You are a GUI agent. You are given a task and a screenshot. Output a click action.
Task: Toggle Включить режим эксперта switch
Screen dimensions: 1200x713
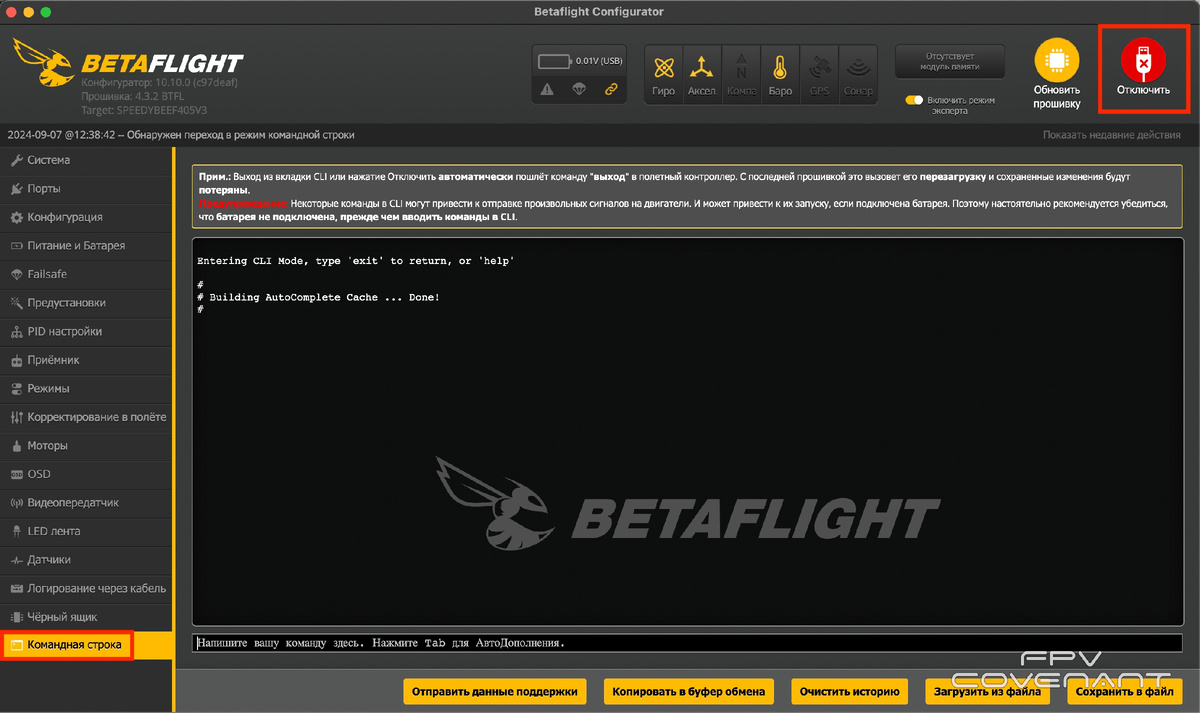tap(914, 100)
